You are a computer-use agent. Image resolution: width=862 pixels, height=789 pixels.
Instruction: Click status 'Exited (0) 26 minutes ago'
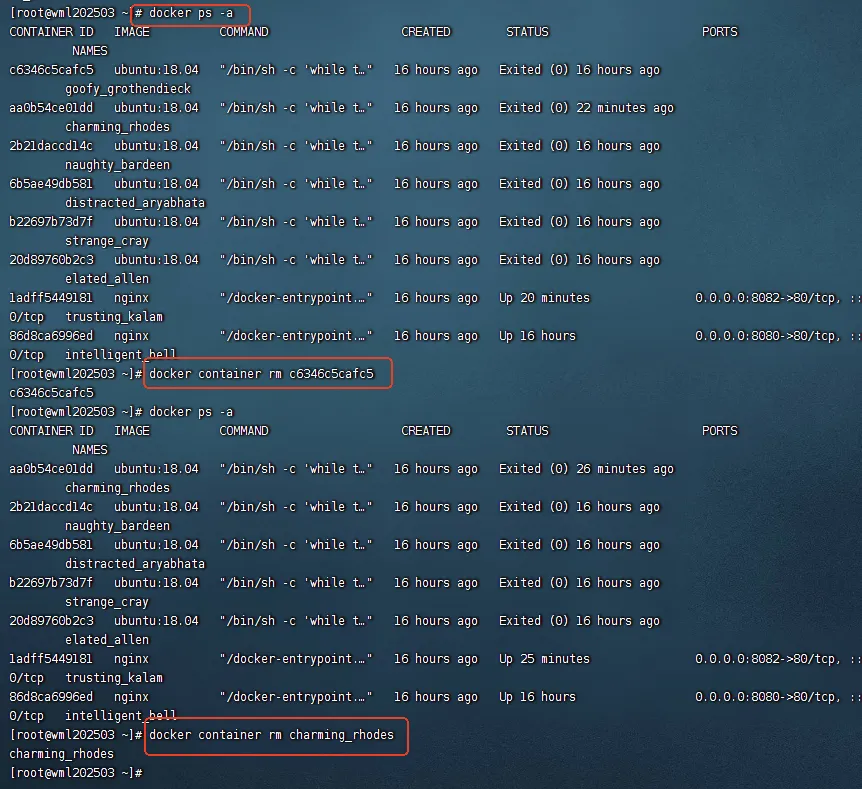(586, 469)
